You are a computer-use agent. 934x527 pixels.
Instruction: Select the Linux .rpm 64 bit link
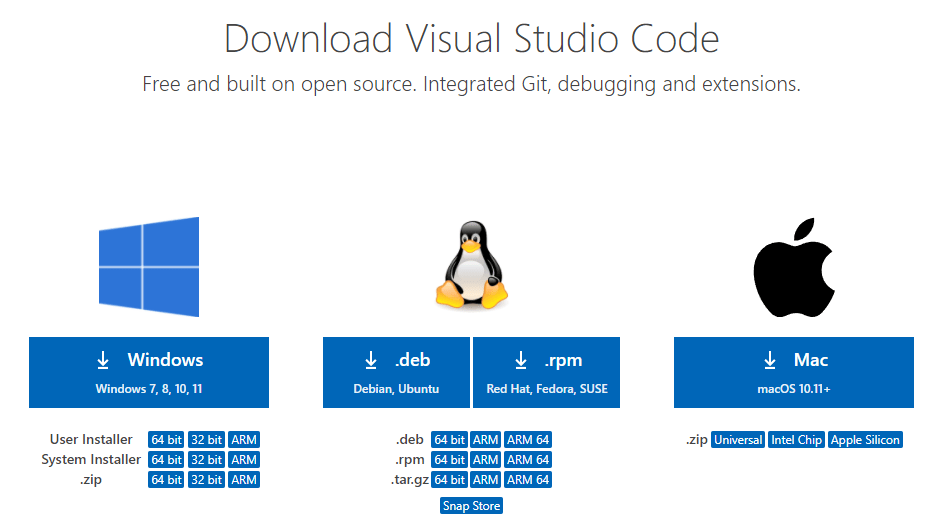(449, 460)
